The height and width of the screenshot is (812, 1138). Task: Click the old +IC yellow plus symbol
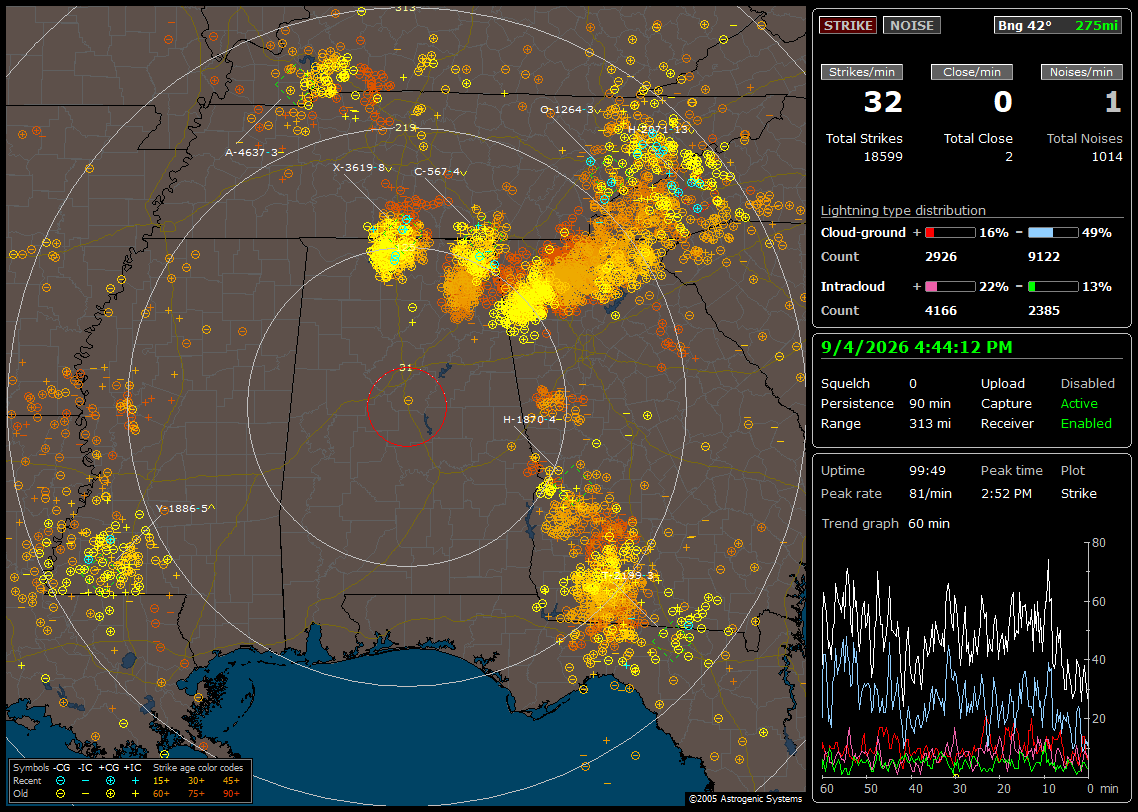[135, 794]
